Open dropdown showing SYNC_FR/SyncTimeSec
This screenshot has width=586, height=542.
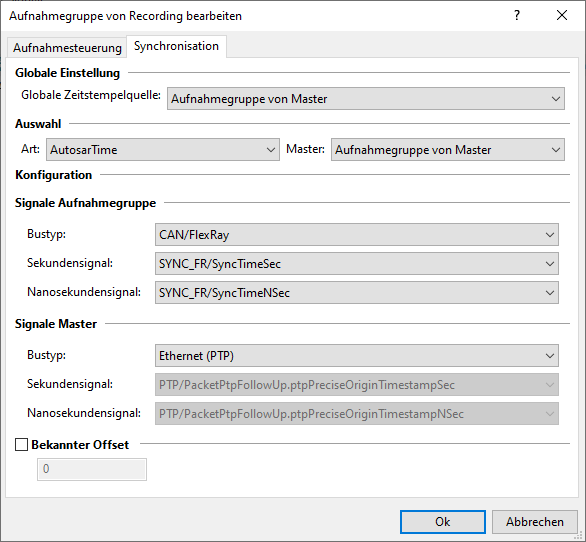pos(357,264)
